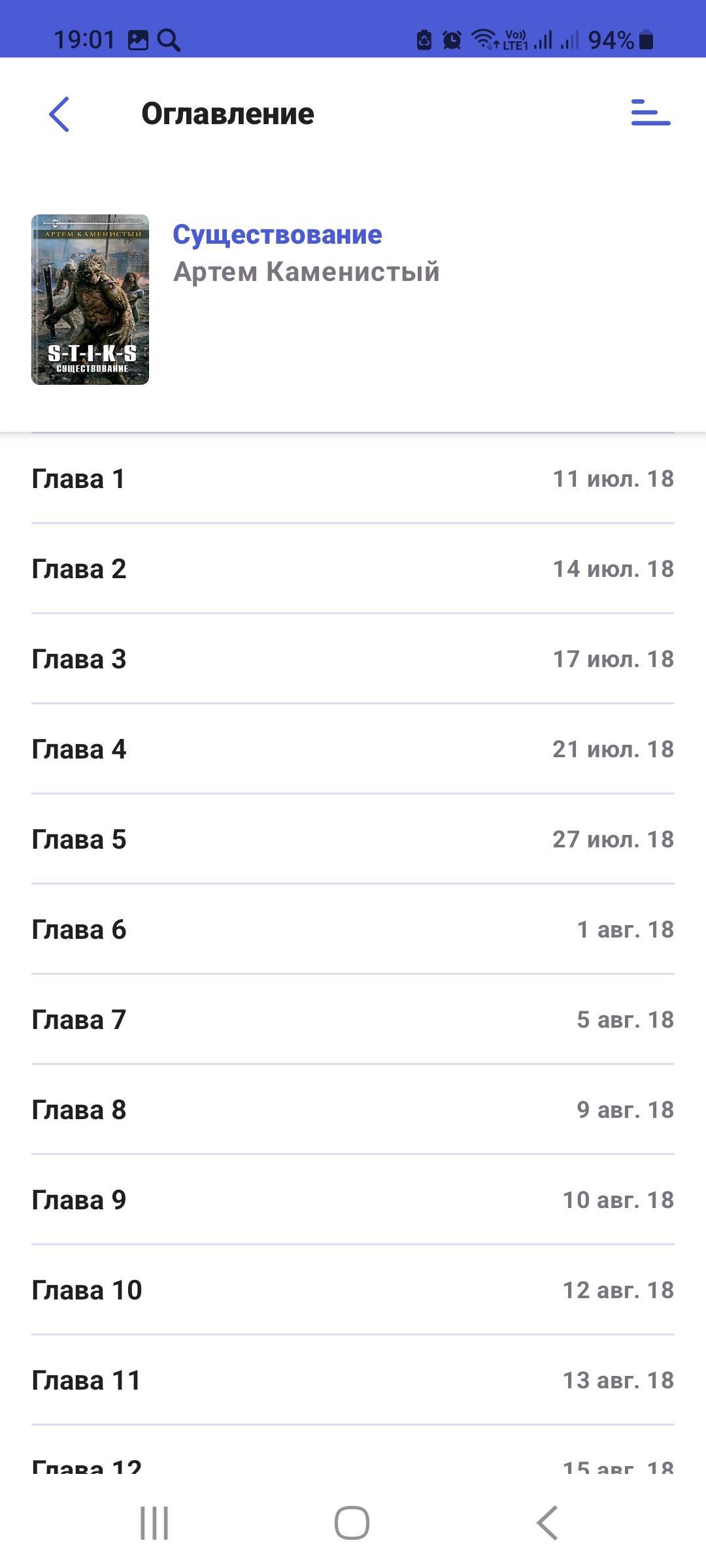706x1568 pixels.
Task: Choose Глава 9 entry
Action: [x=353, y=1200]
